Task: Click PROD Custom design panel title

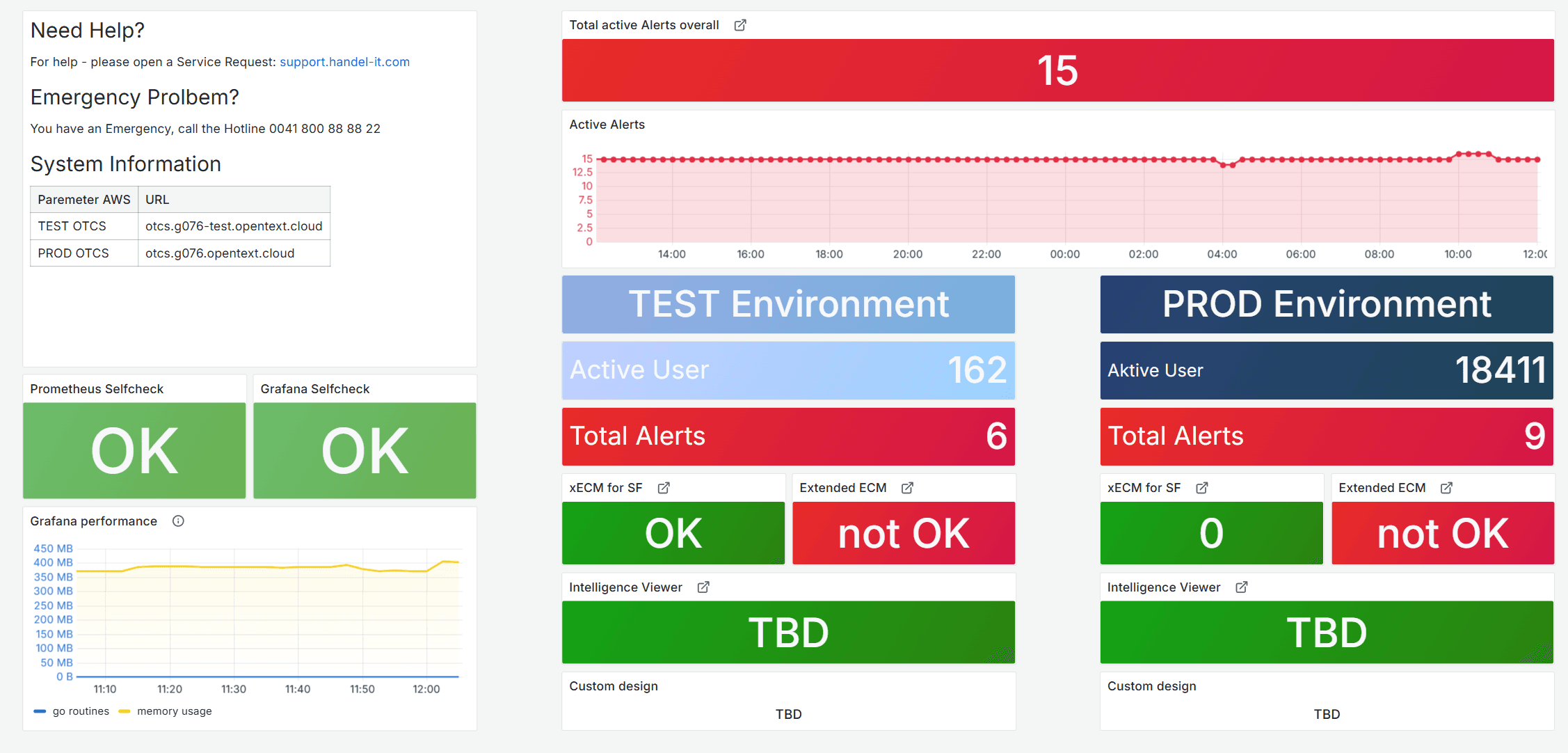Action: point(1152,686)
